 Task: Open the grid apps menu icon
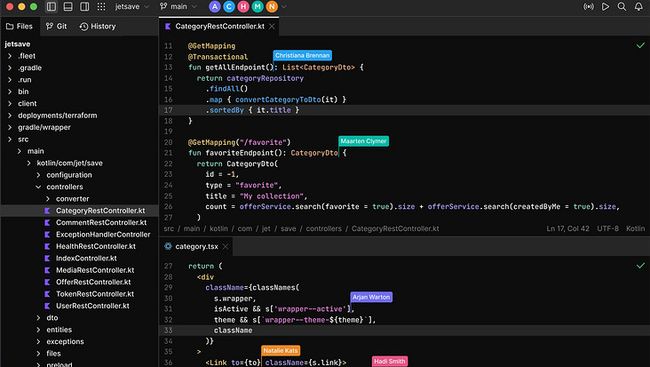click(x=101, y=7)
